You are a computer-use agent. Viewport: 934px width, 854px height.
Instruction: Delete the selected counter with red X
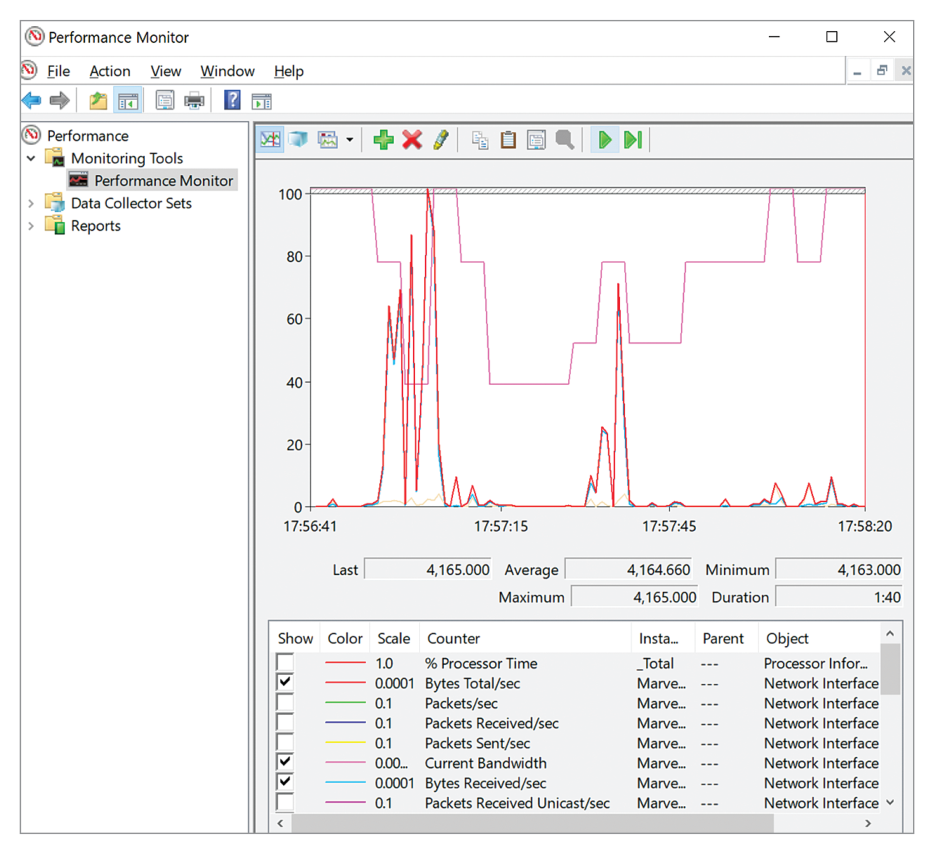pos(412,140)
